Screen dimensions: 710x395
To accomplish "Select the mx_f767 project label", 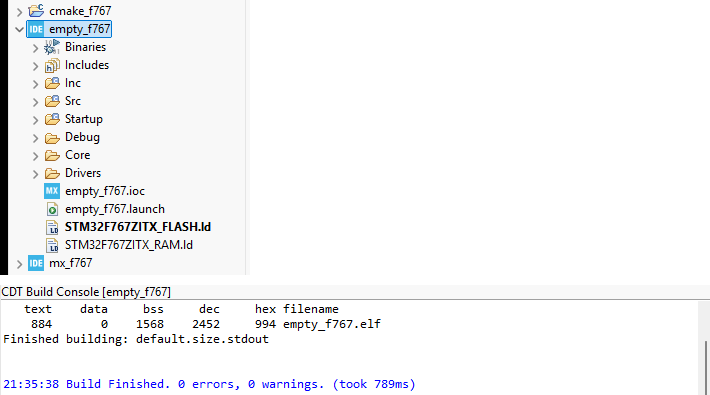I will pos(71,263).
